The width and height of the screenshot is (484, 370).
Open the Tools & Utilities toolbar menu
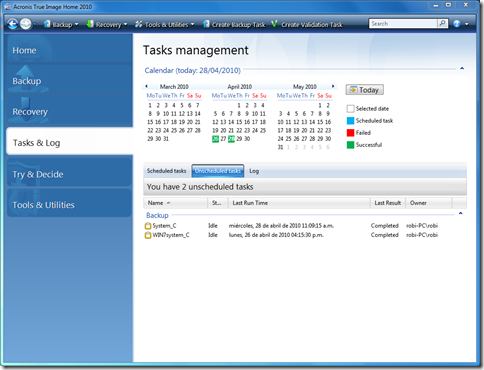[164, 24]
